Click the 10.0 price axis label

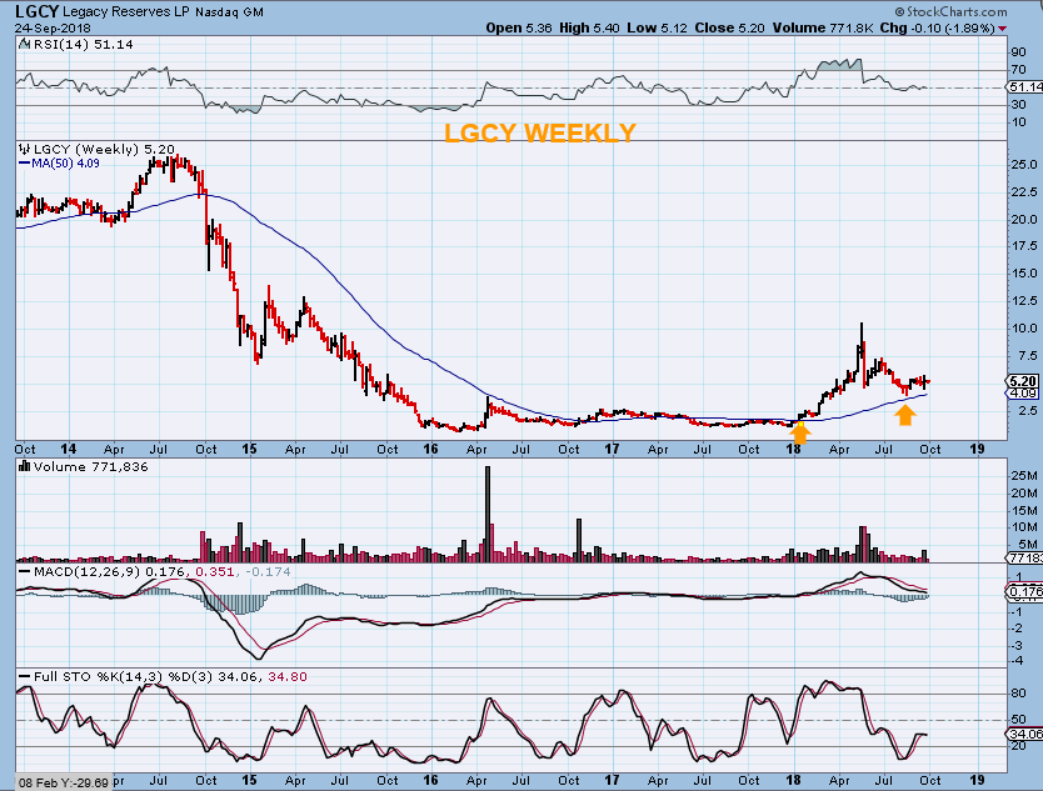1024,328
